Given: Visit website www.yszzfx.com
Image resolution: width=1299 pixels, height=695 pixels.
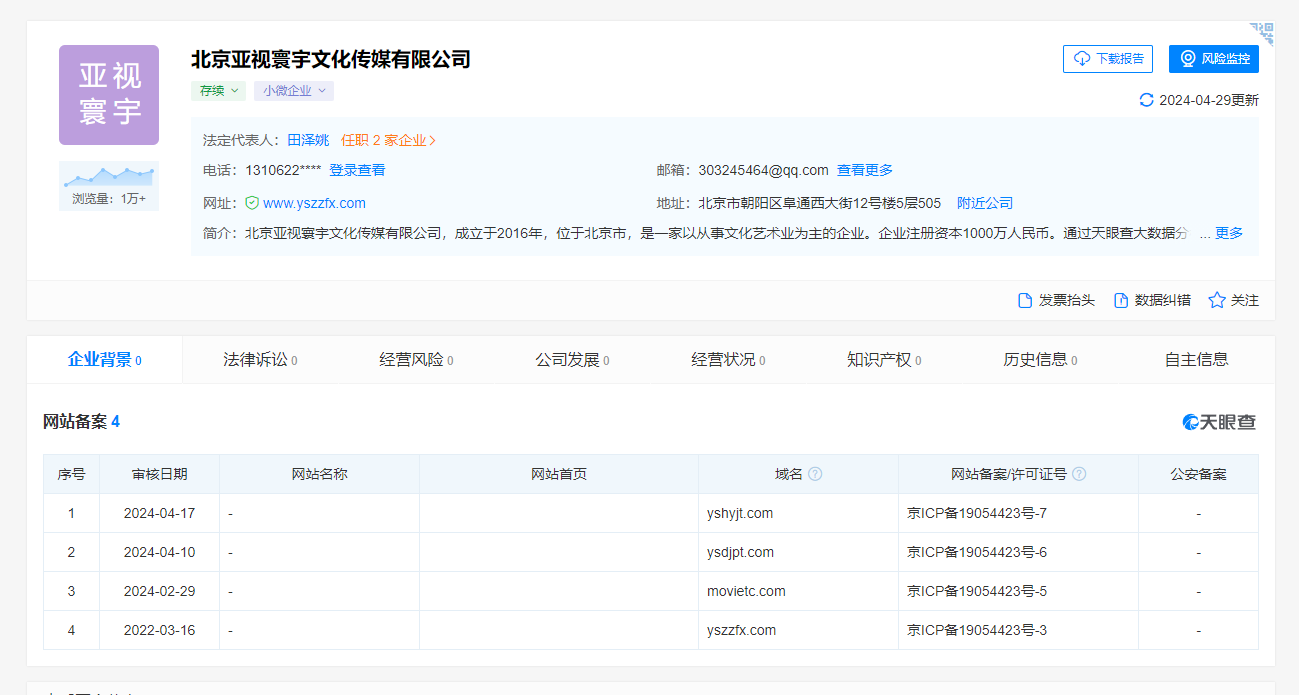Looking at the screenshot, I should [x=314, y=203].
